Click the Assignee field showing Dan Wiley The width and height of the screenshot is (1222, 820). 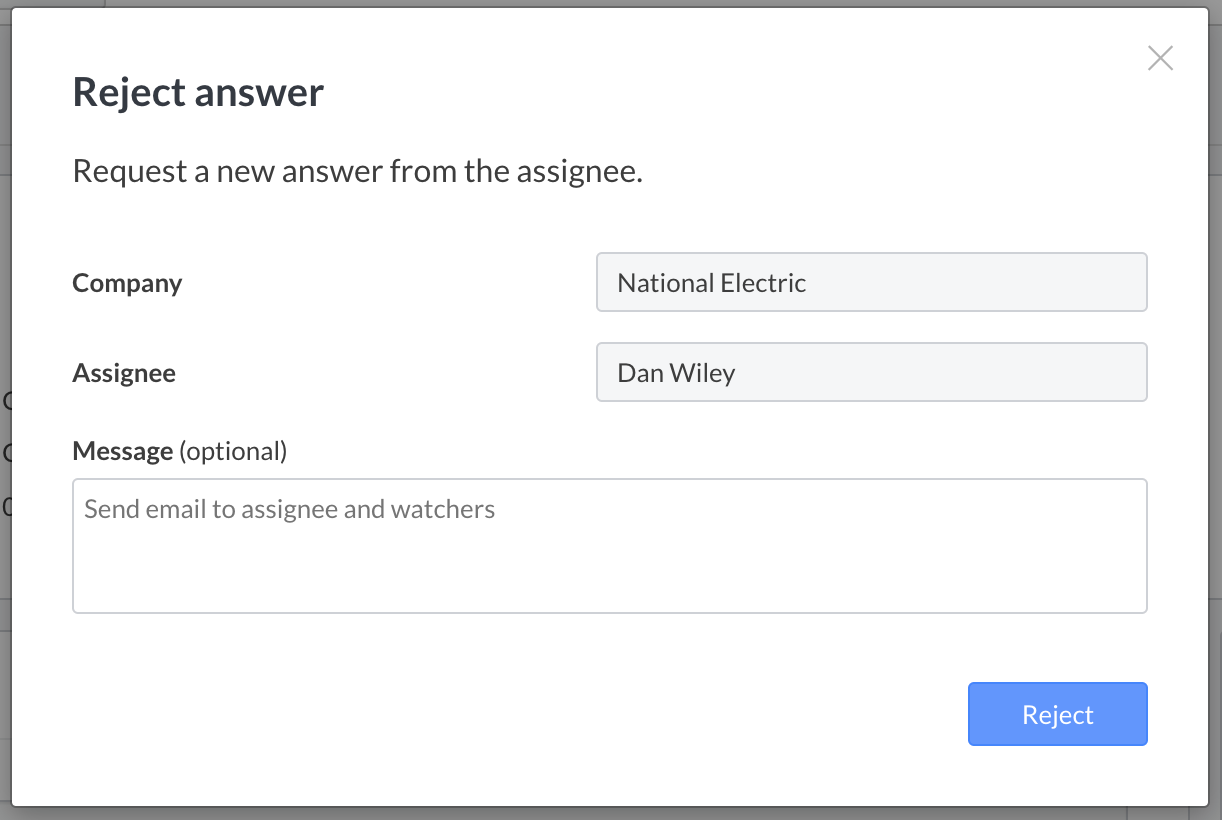pyautogui.click(x=871, y=372)
